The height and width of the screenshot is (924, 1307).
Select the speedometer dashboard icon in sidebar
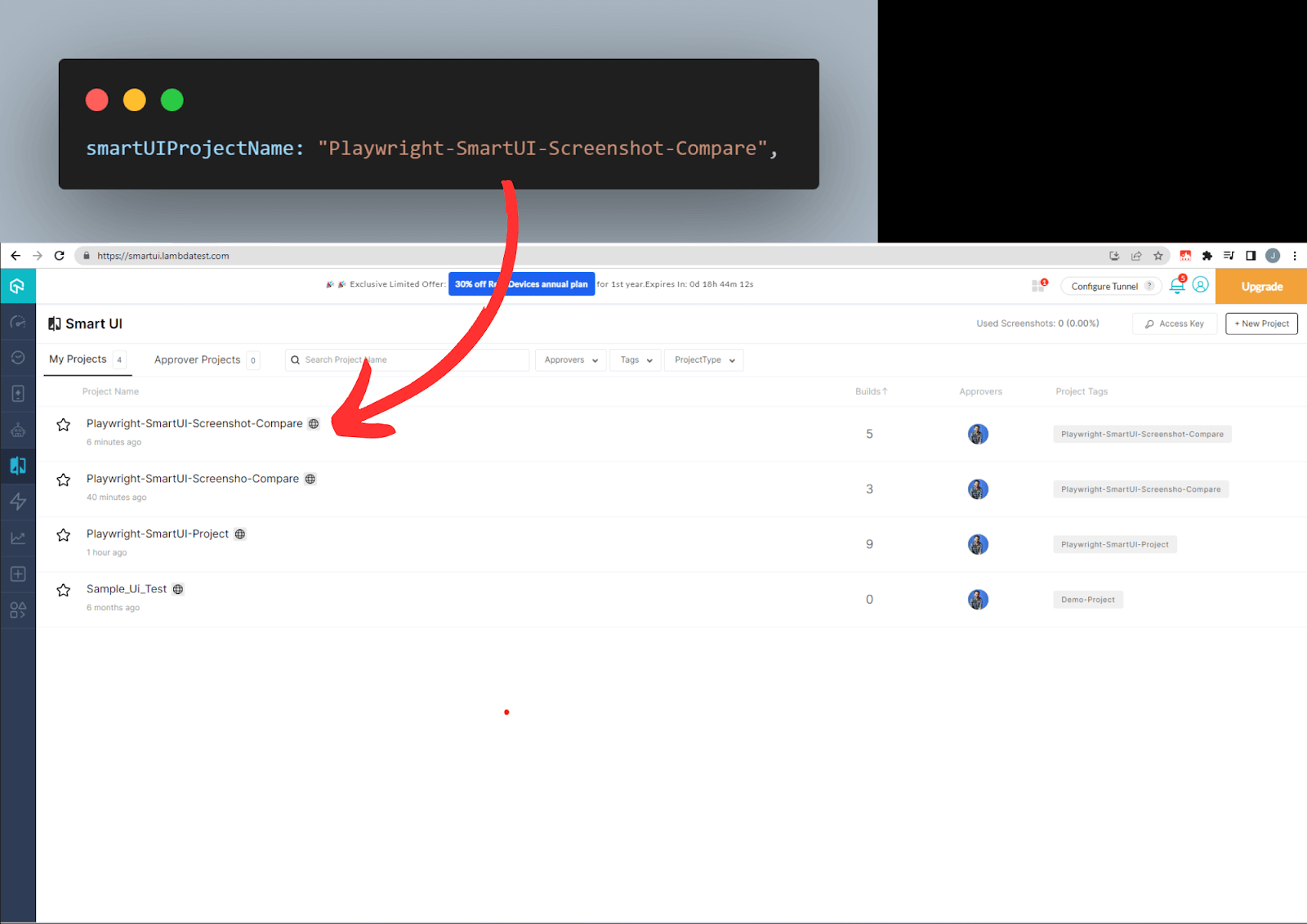tap(17, 322)
